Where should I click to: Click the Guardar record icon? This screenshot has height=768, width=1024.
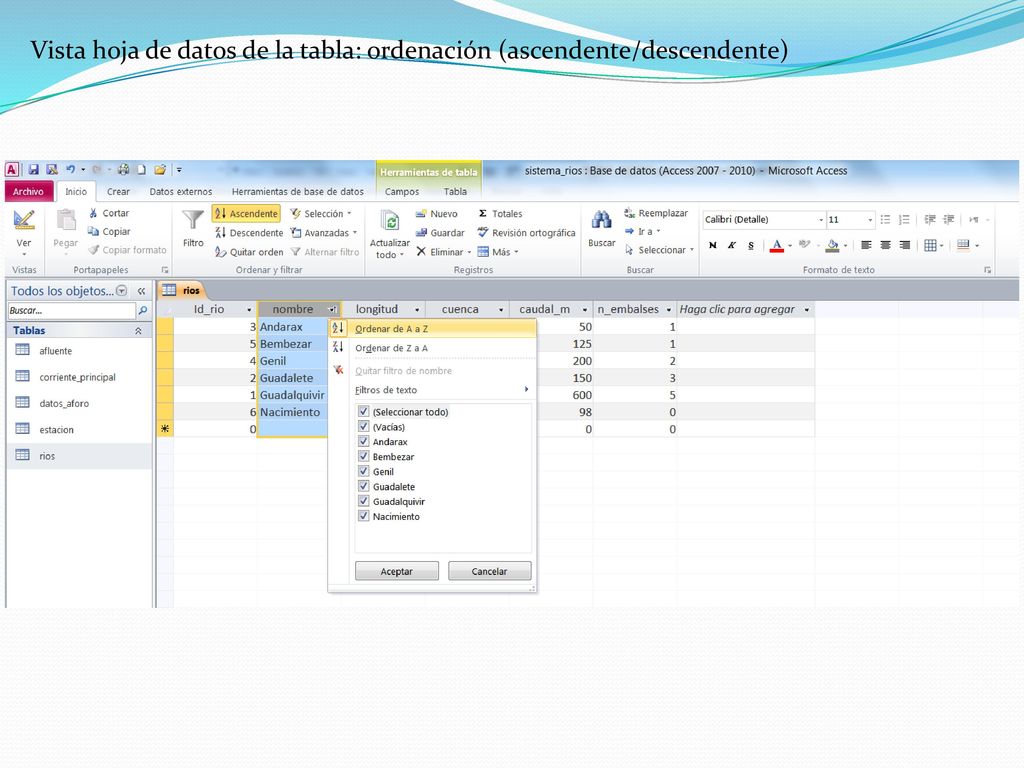421,232
